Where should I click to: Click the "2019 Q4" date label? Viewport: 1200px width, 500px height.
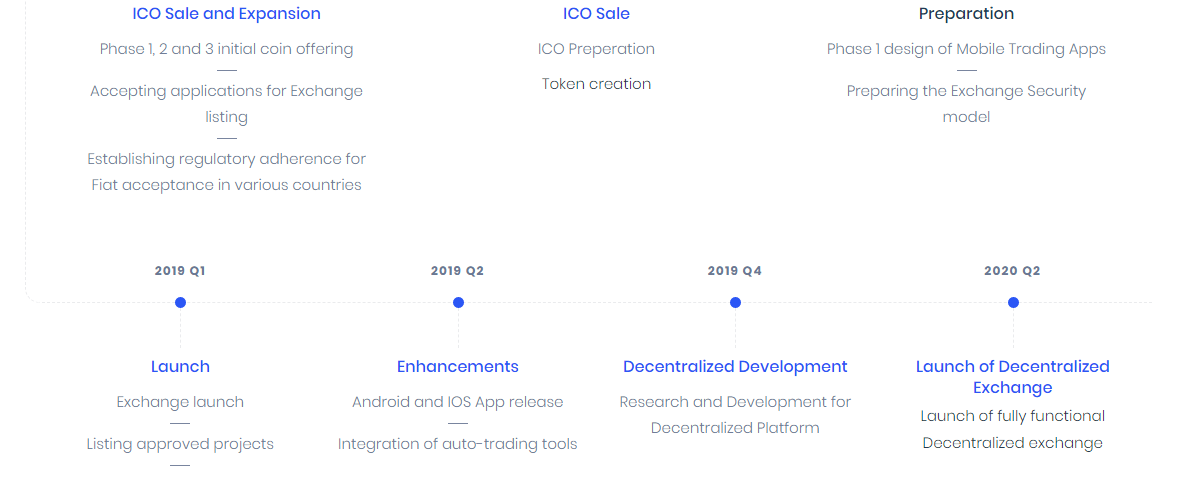click(735, 271)
